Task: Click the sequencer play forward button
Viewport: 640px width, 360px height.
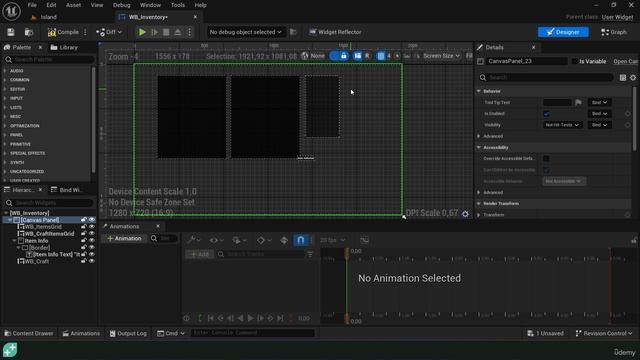Action: coord(251,318)
